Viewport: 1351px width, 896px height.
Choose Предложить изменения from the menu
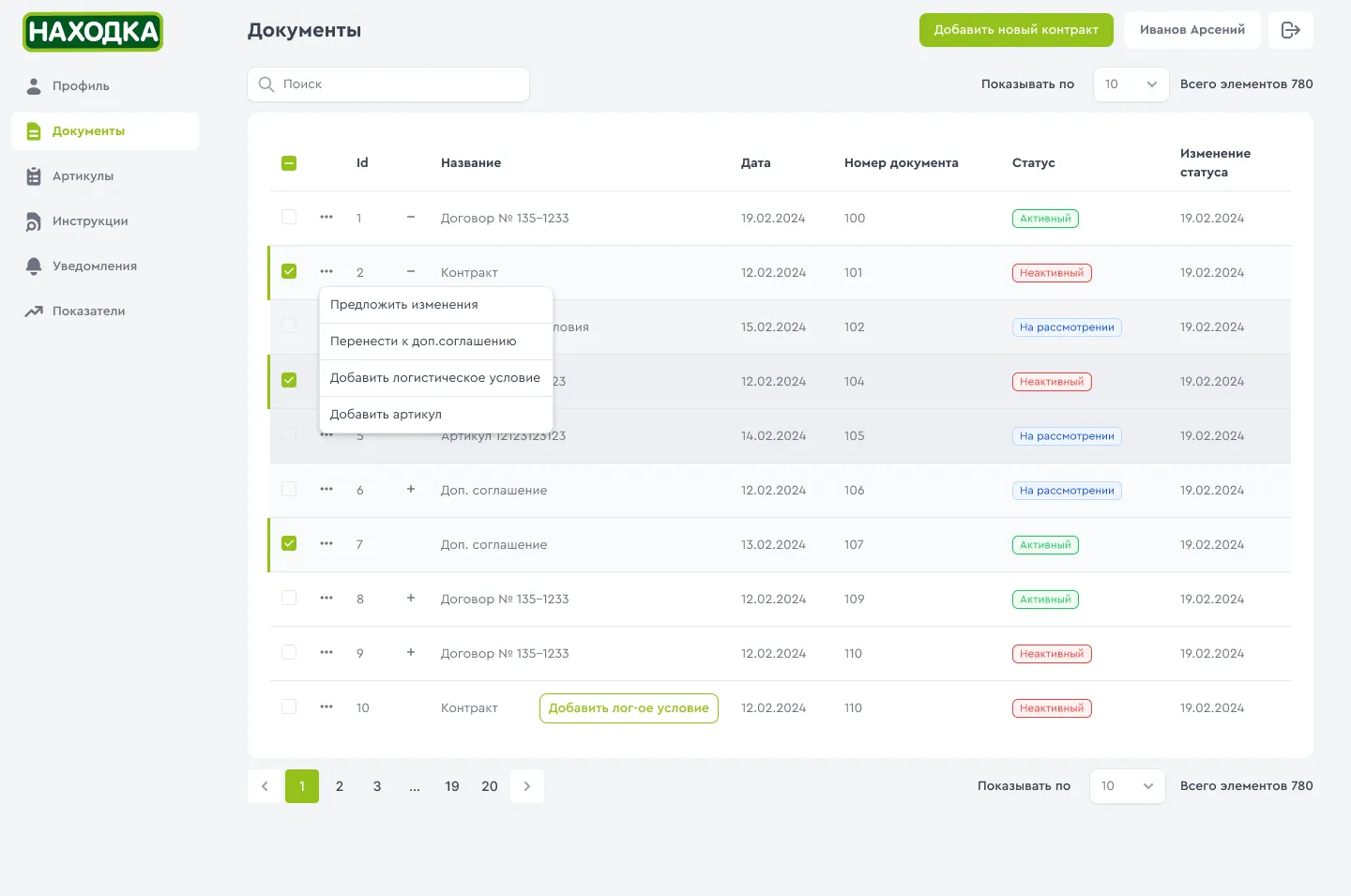436,305
